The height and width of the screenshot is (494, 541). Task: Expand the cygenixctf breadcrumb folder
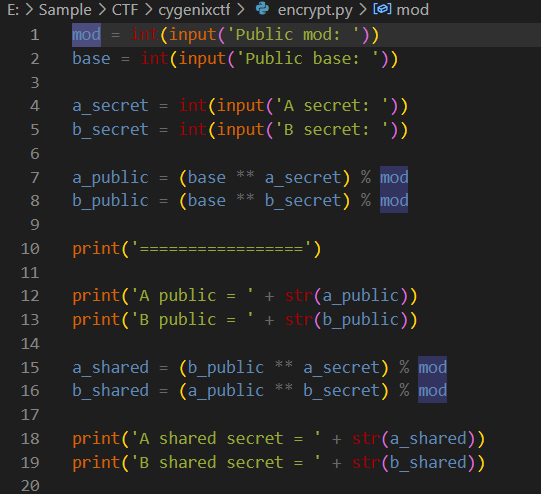[194, 10]
